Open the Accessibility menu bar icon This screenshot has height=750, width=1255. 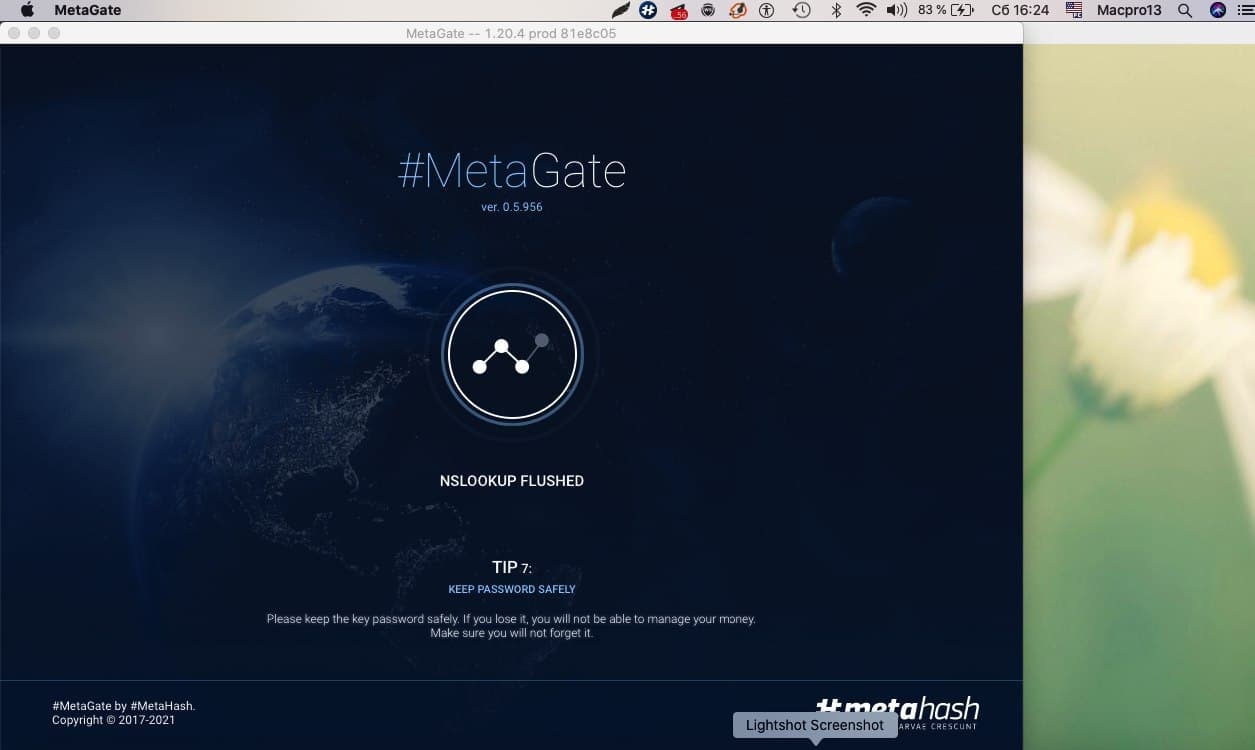(x=767, y=10)
